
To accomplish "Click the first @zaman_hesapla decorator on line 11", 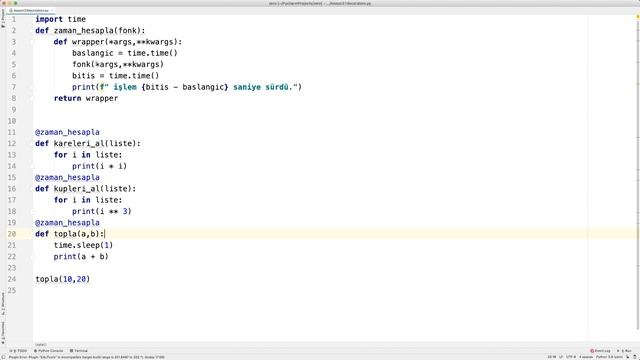I will coord(67,132).
